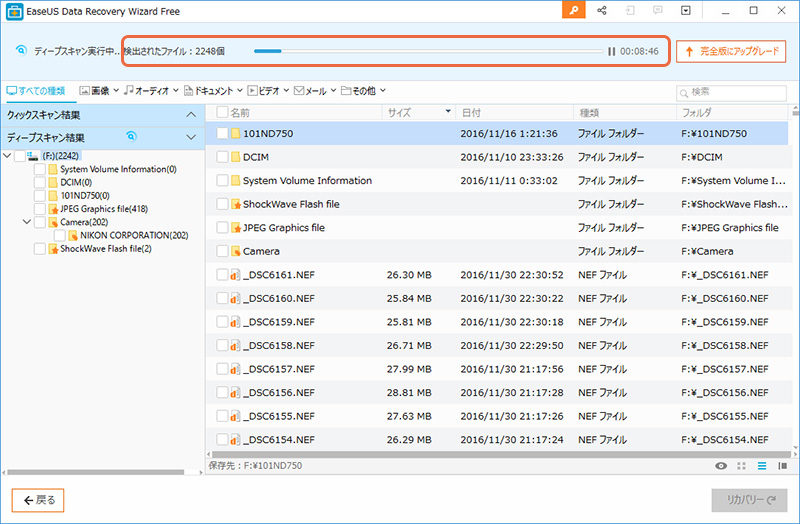The width and height of the screenshot is (800, 524).
Task: Click JPEG Graphics file folder icon in list
Action: [x=235, y=228]
